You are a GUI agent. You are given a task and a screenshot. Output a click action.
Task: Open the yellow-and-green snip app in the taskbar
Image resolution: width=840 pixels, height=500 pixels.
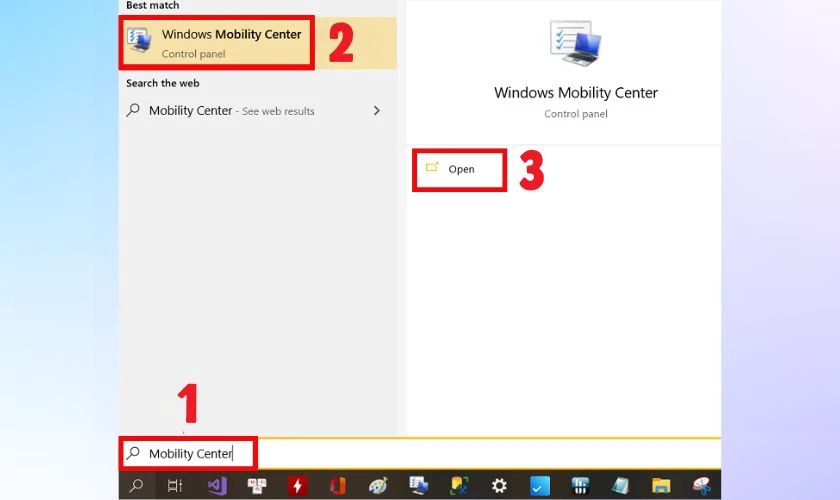pyautogui.click(x=459, y=486)
